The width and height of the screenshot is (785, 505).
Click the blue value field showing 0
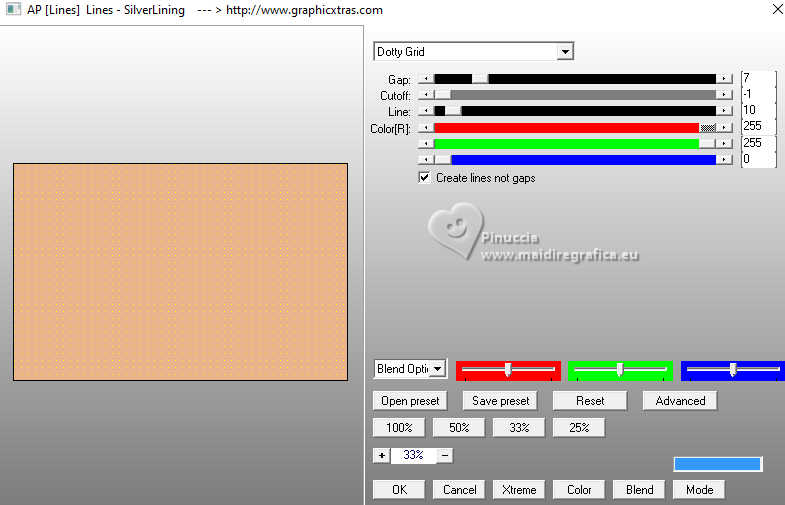click(x=758, y=159)
